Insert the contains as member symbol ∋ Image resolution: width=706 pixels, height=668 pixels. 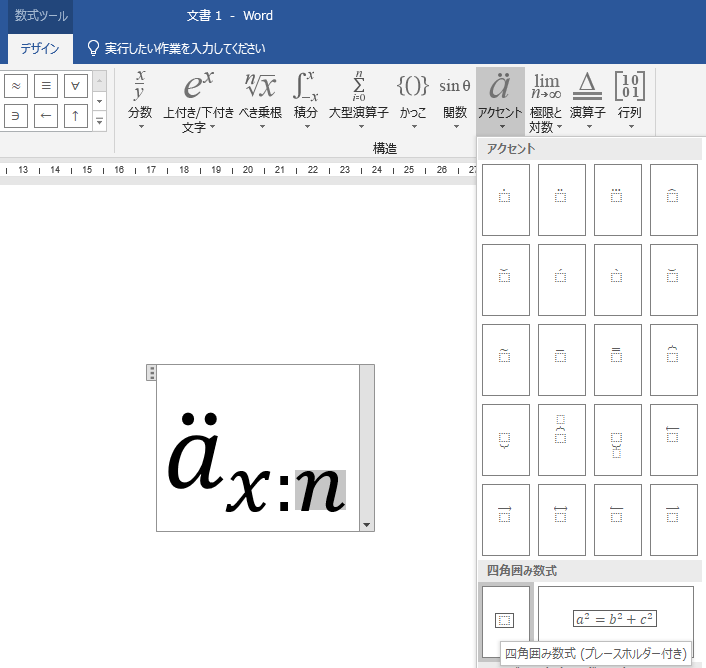pyautogui.click(x=16, y=116)
